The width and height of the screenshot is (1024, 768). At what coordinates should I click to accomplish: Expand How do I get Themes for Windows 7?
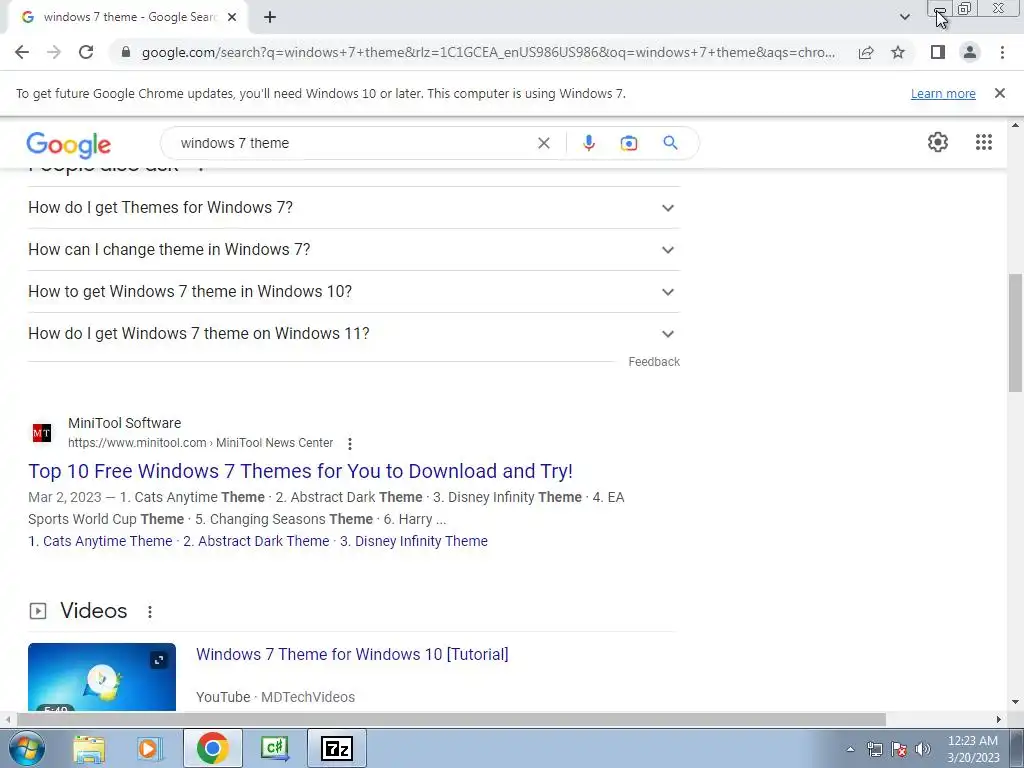click(x=354, y=208)
